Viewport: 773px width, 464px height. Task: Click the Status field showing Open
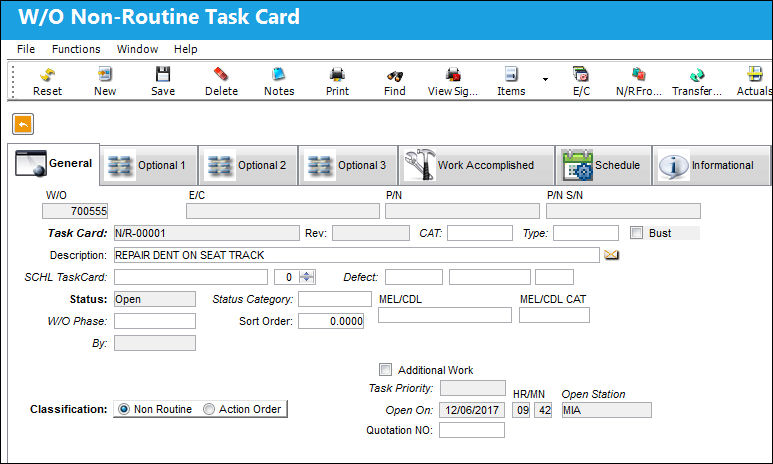pos(155,299)
